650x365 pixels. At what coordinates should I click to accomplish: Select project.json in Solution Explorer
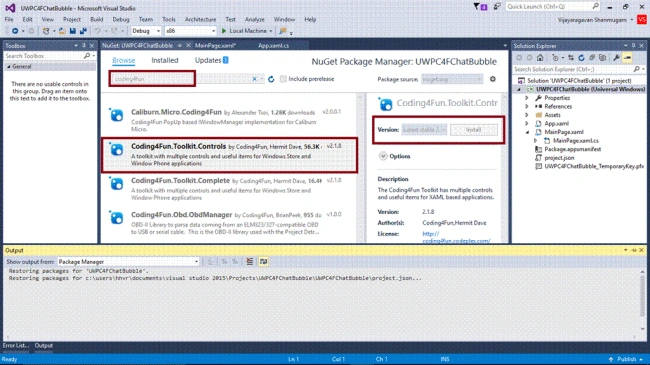559,158
